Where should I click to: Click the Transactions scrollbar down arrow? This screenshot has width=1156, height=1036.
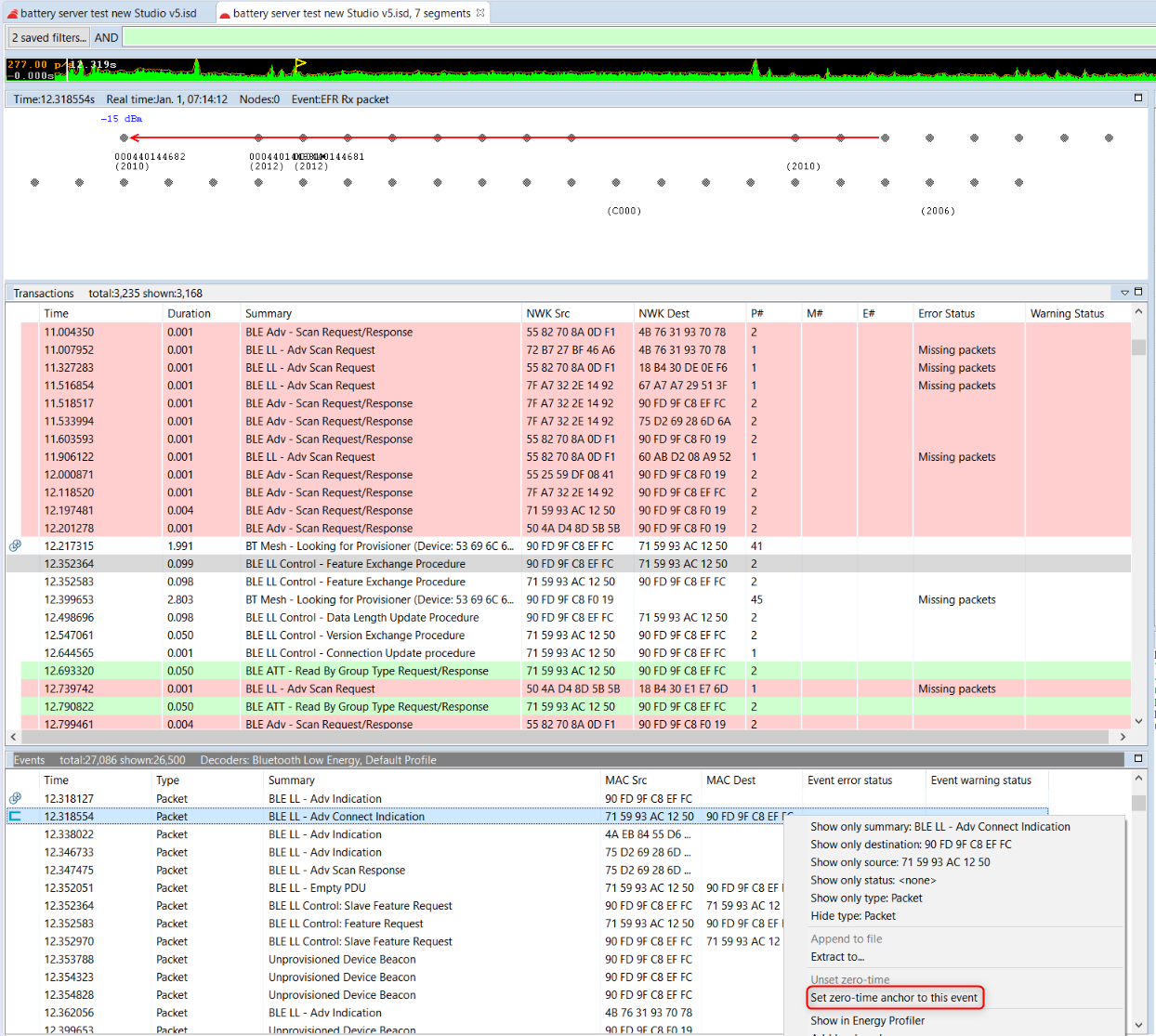[x=1138, y=721]
